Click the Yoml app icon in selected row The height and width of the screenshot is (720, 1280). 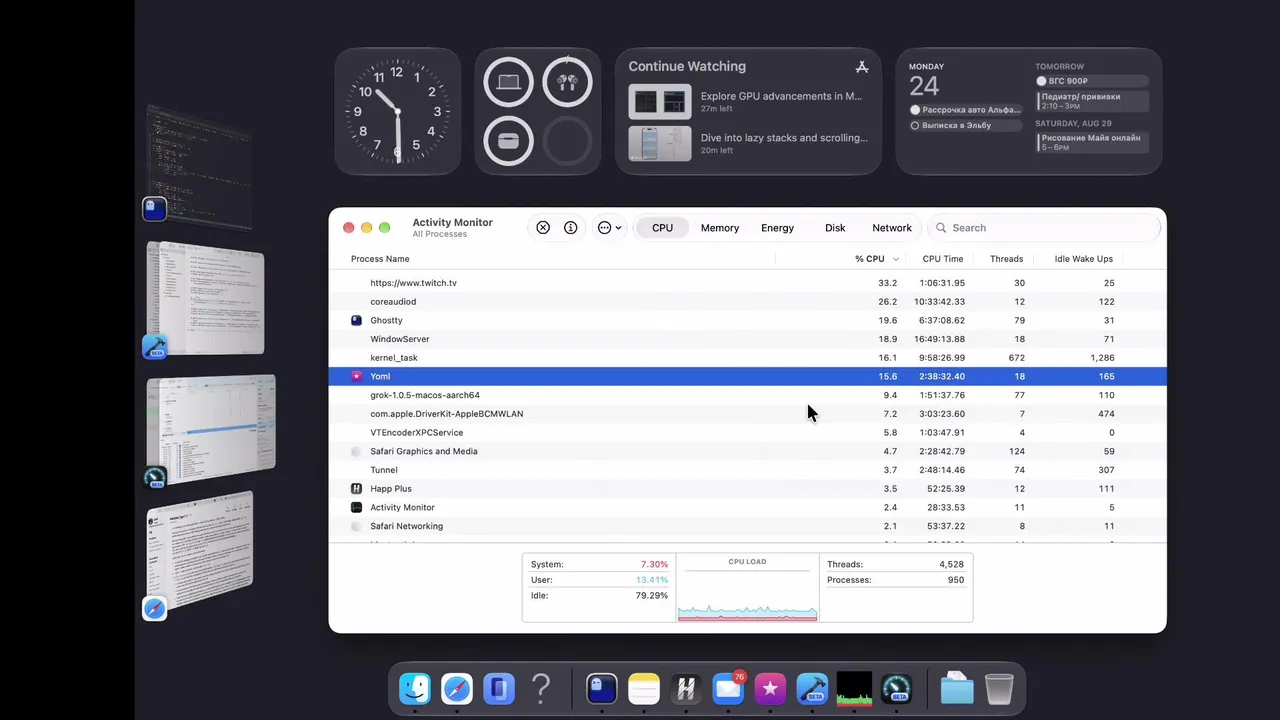356,376
